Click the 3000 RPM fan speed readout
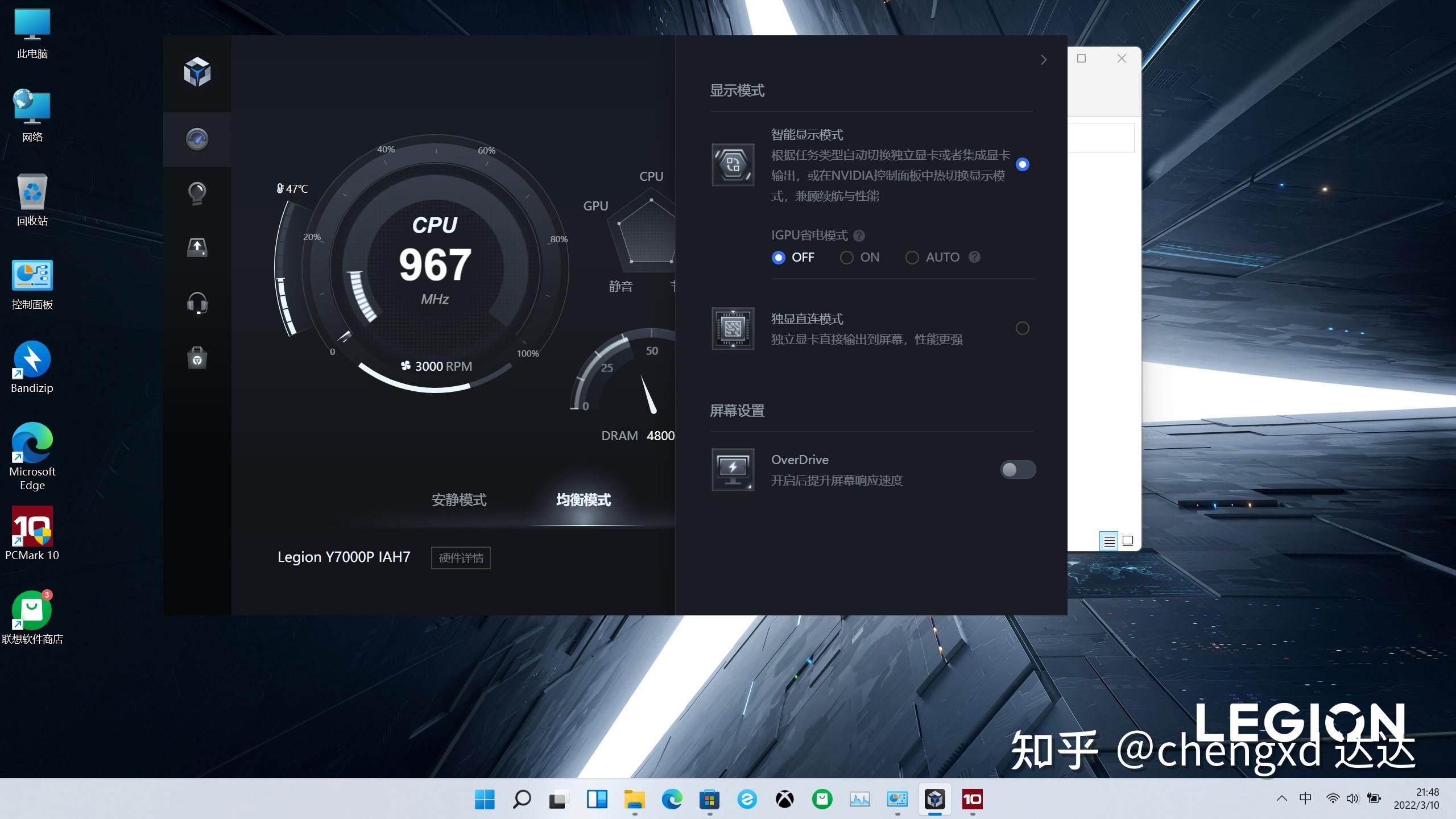1456x819 pixels. 436,366
